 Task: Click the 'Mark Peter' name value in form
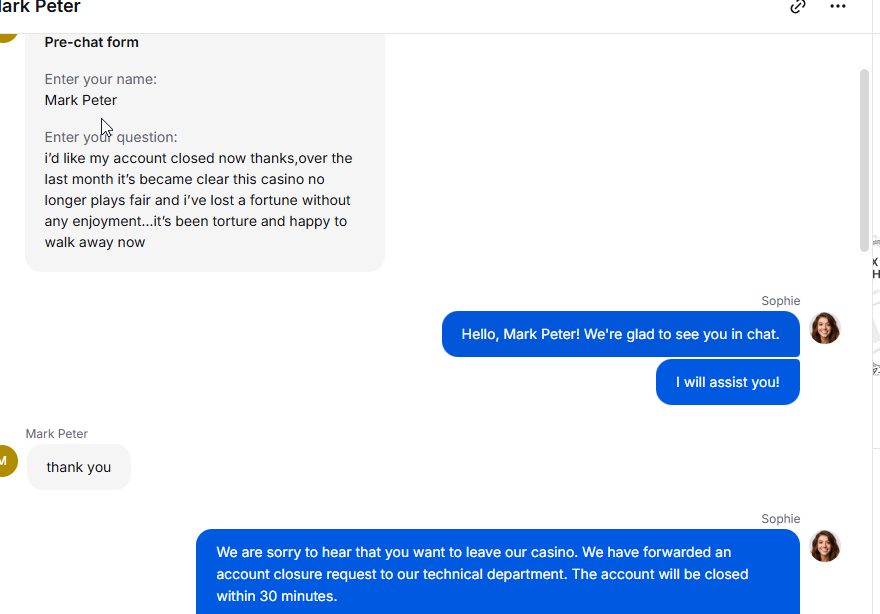81,100
